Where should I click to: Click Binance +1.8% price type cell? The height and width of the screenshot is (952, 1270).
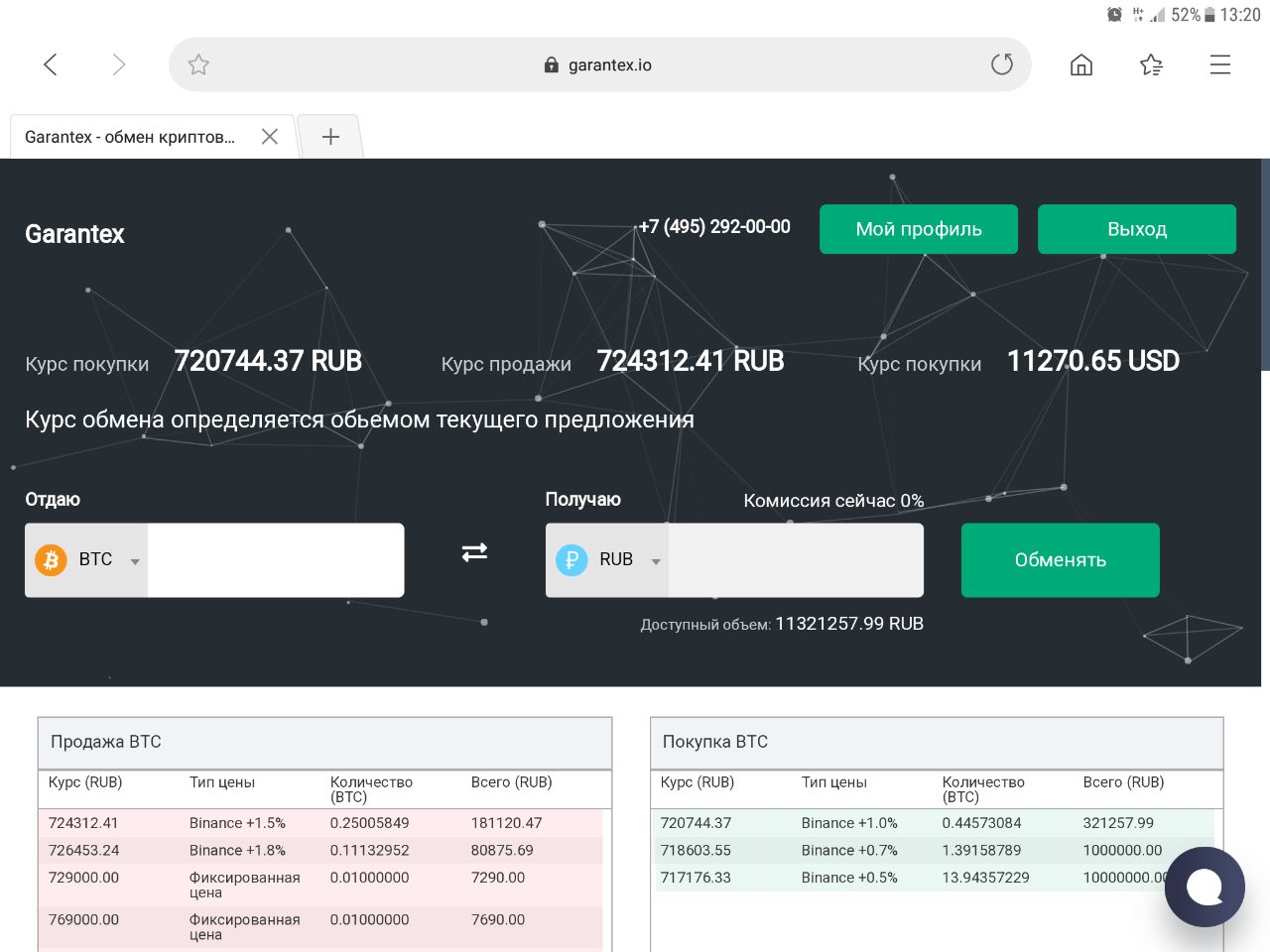tap(237, 851)
